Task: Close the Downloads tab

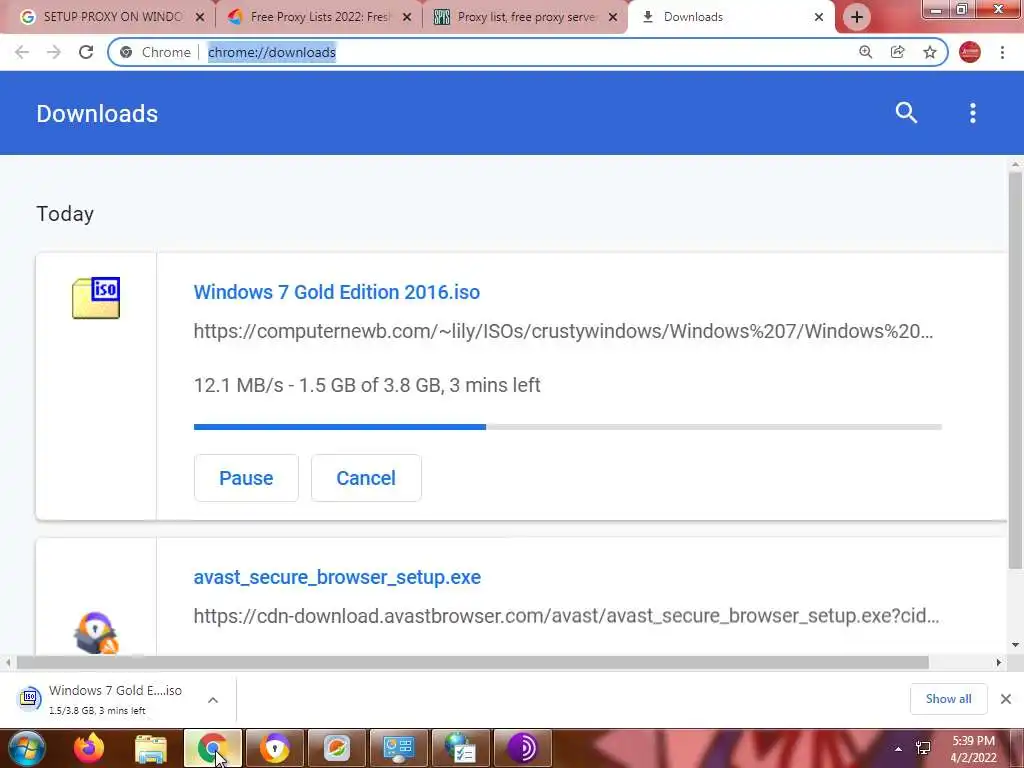Action: [819, 17]
